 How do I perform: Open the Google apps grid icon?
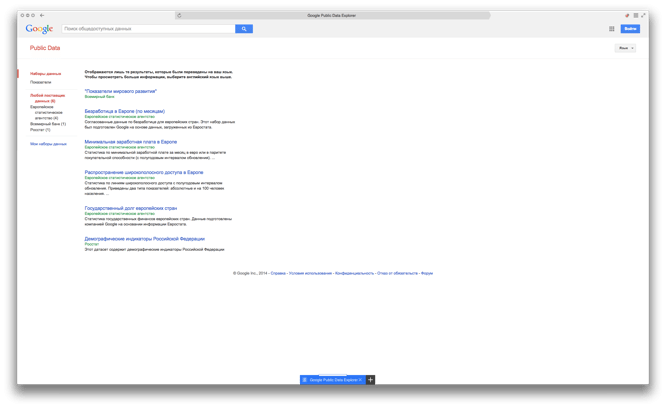point(611,28)
